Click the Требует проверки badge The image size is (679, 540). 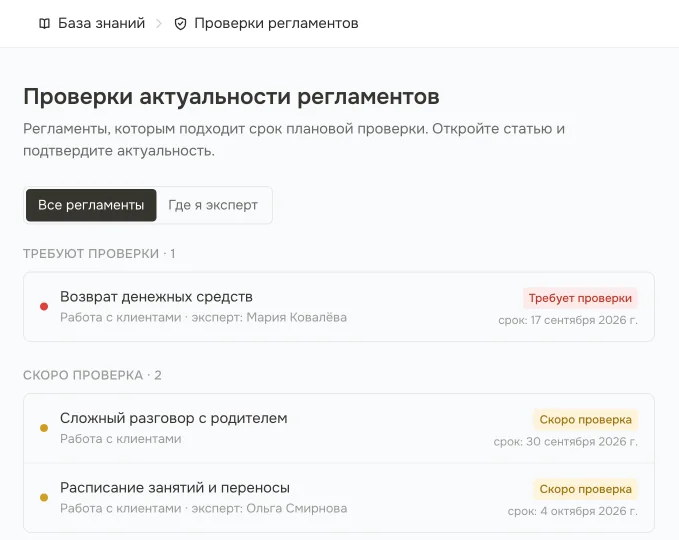coord(580,298)
